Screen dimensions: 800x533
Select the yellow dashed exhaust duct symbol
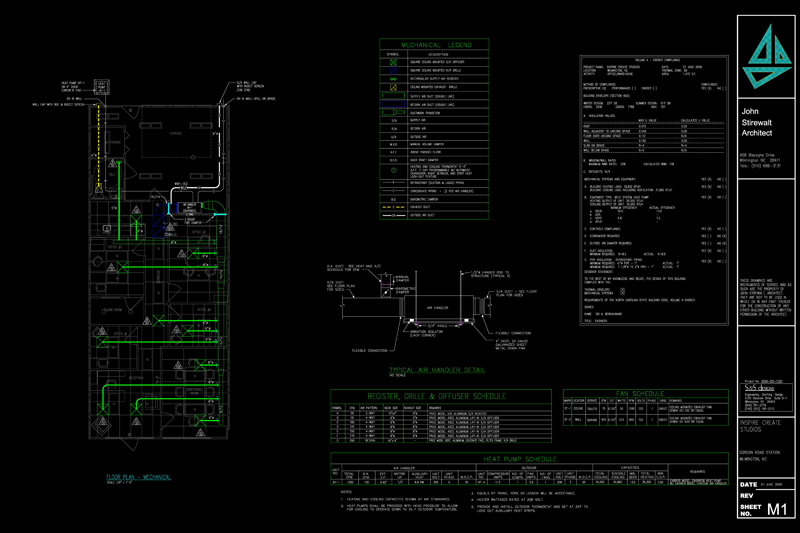coord(392,206)
